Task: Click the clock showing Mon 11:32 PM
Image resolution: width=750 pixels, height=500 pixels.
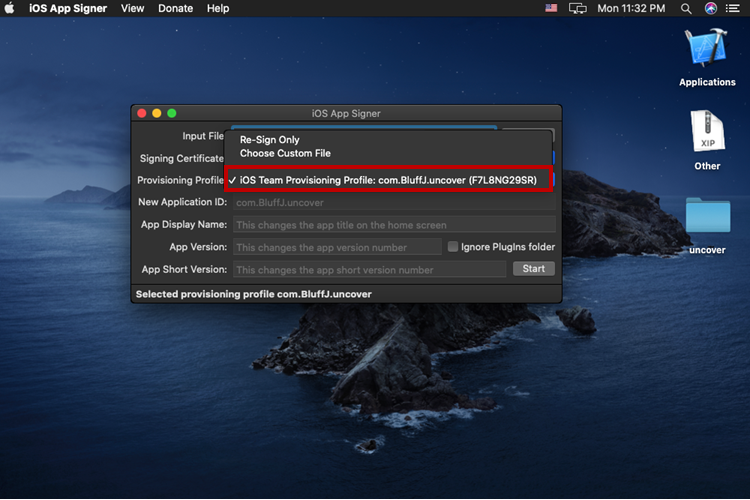Action: [x=631, y=8]
